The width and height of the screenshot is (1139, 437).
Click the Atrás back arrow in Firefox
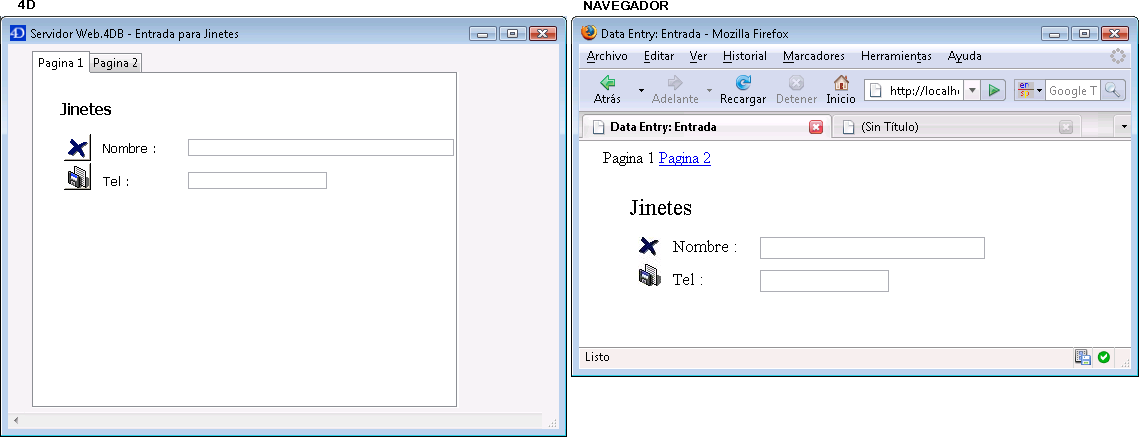click(607, 89)
